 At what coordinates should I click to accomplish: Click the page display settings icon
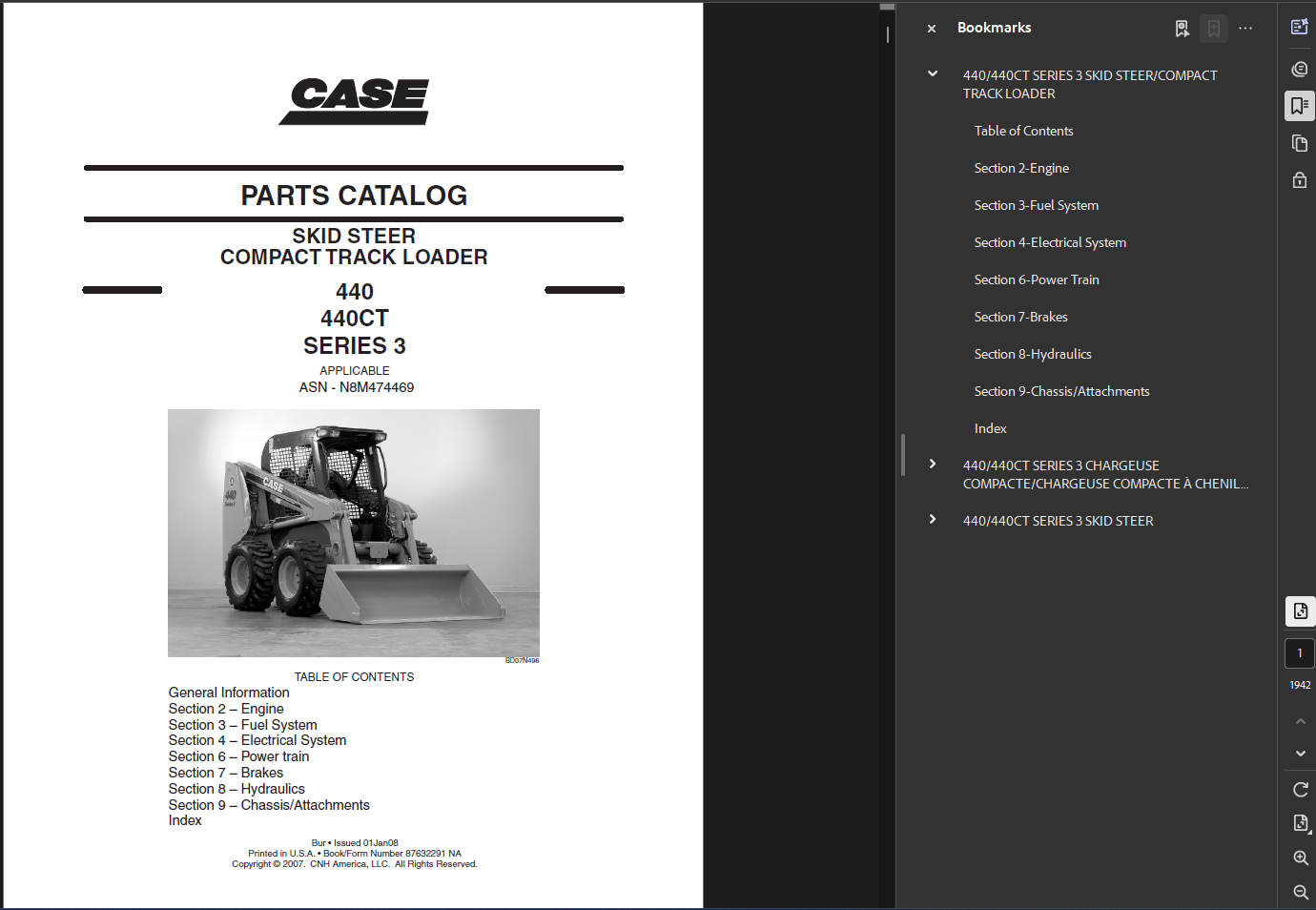point(1300,611)
